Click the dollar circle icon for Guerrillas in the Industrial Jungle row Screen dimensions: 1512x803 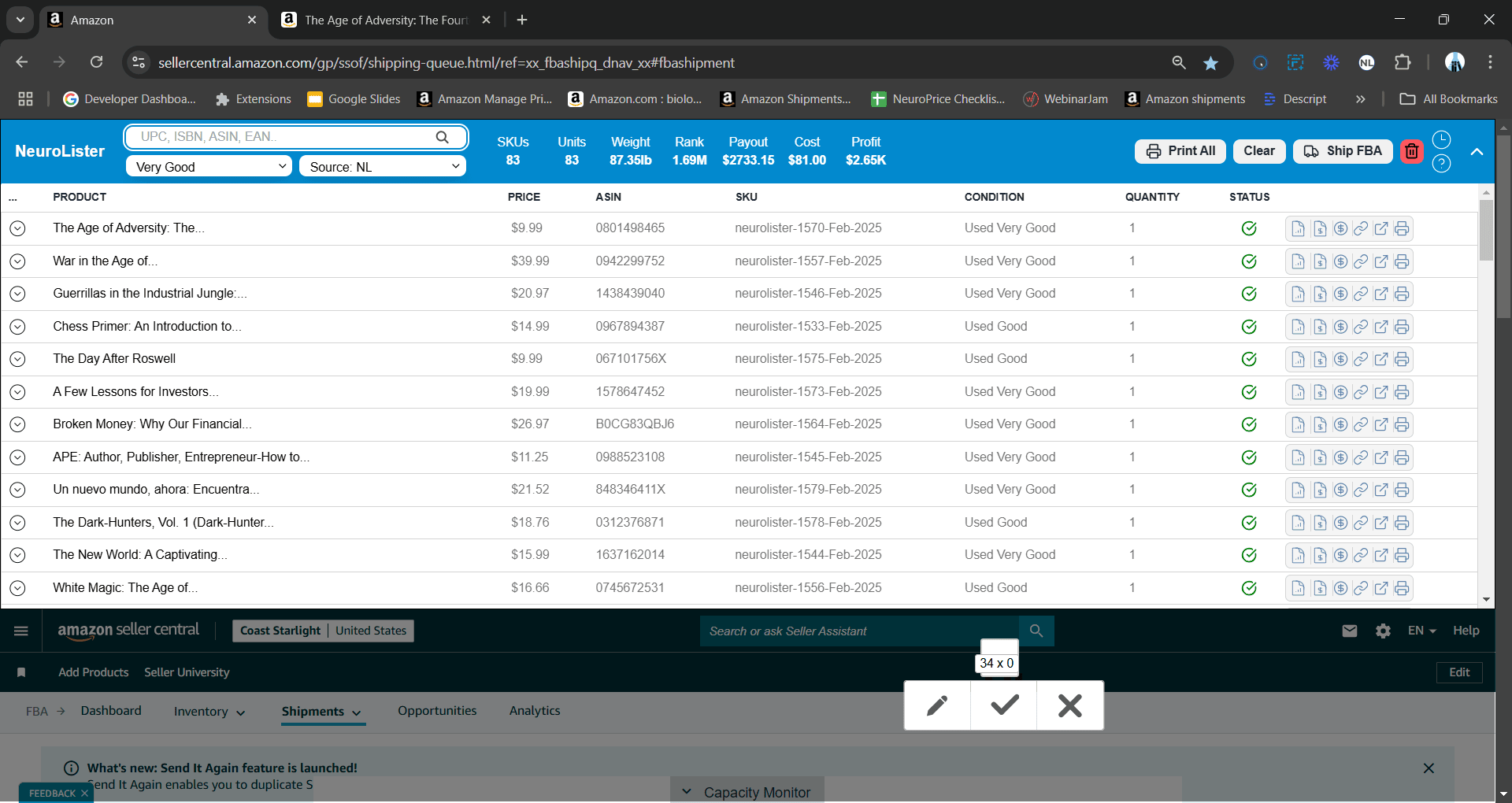coord(1340,294)
